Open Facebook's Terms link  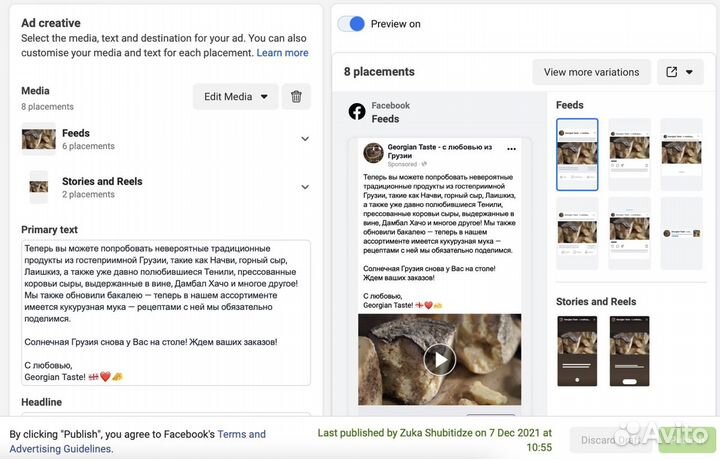point(241,434)
